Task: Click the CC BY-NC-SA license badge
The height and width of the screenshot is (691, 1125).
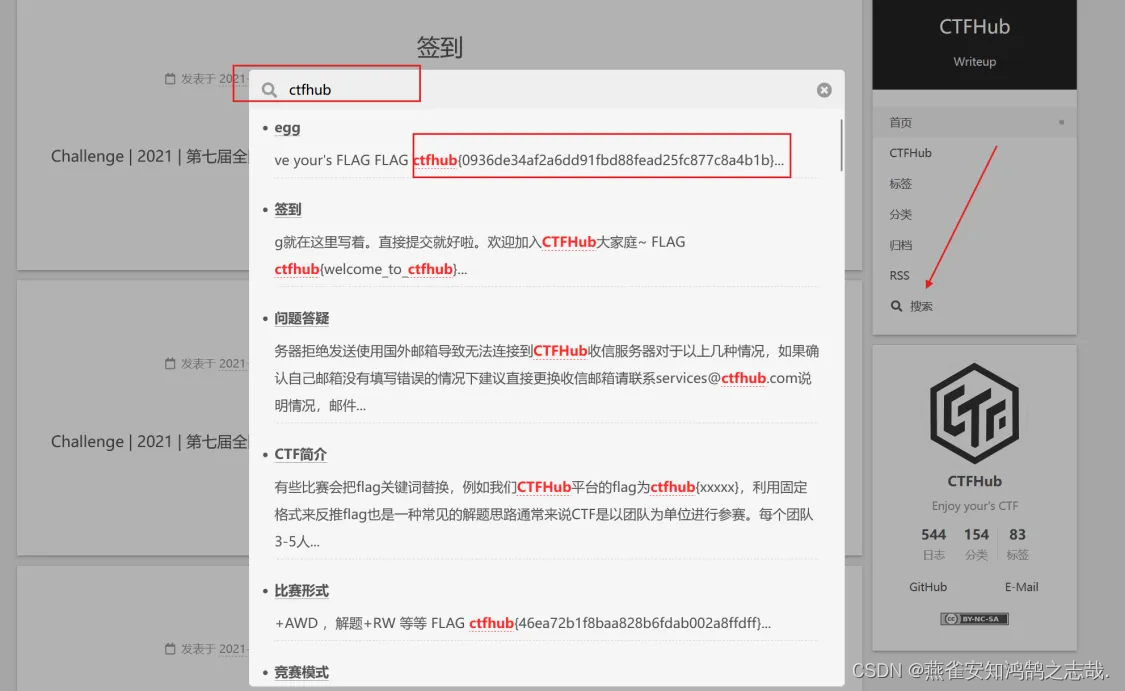Action: point(974,618)
